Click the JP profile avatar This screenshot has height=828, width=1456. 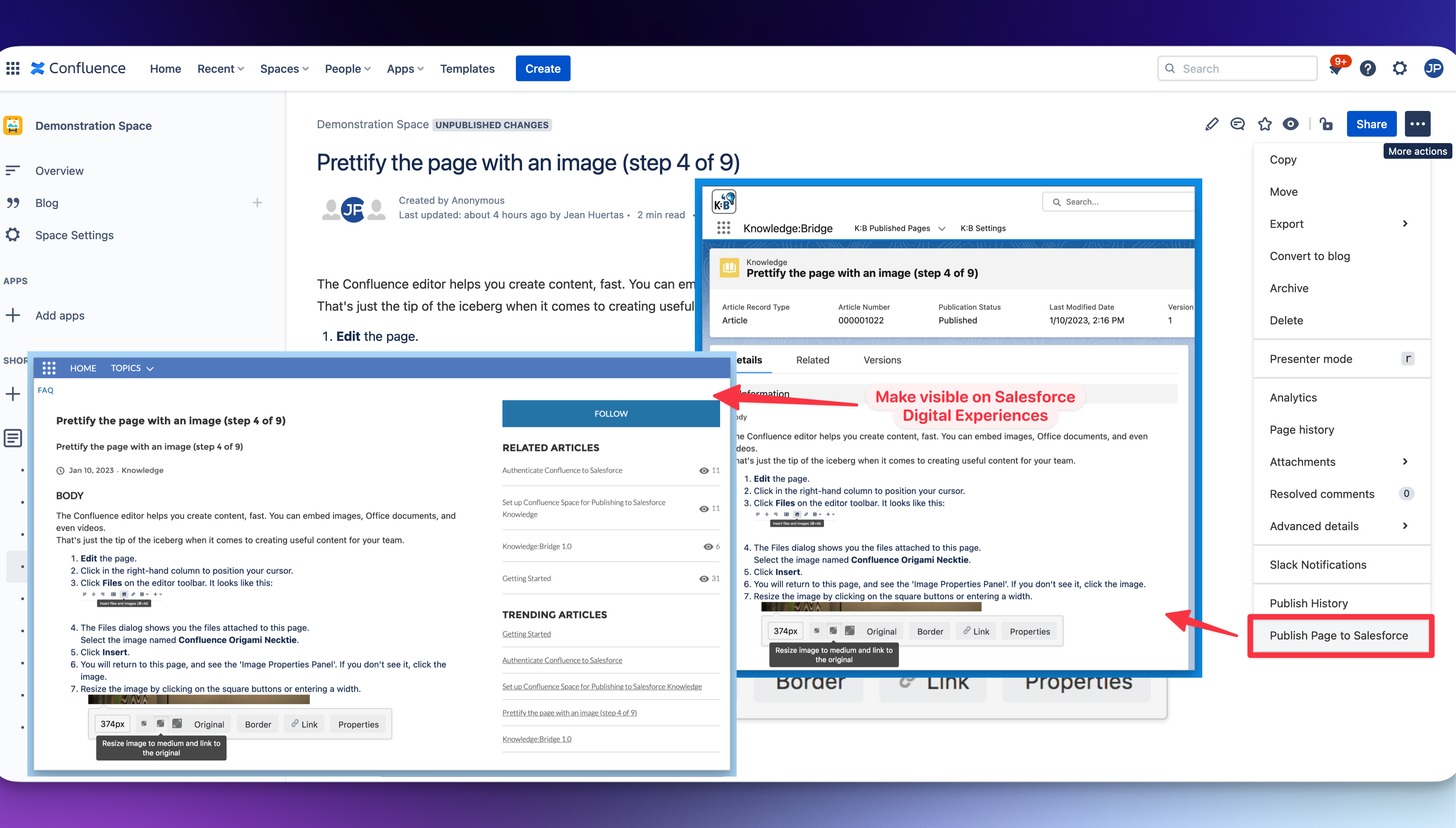pos(1434,68)
